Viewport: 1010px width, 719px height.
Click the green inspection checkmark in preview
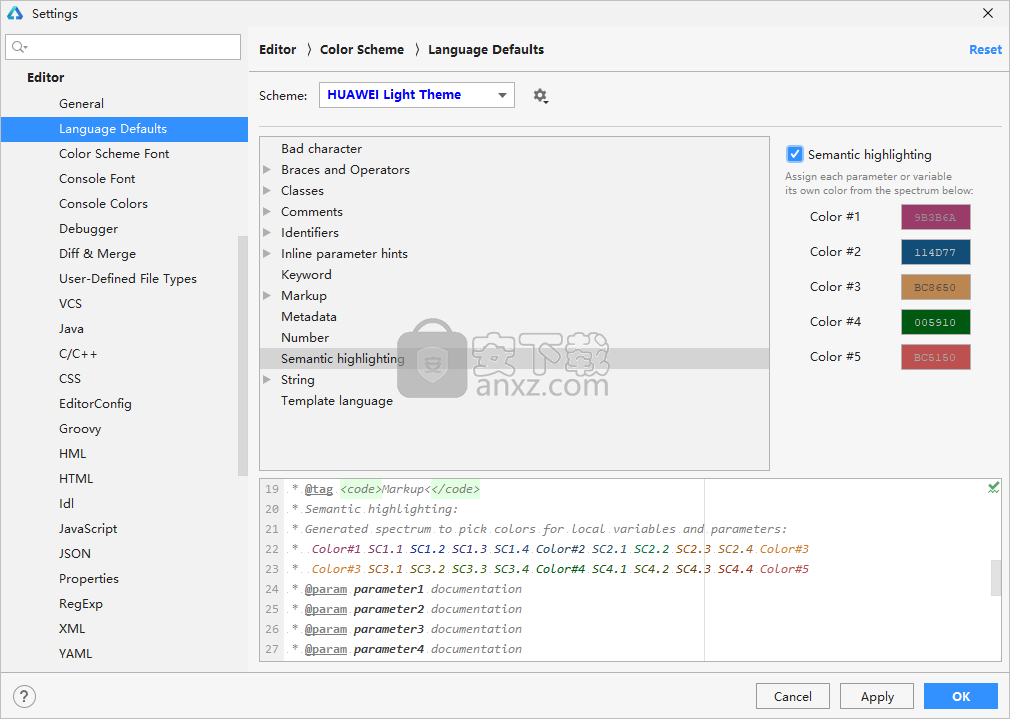993,488
